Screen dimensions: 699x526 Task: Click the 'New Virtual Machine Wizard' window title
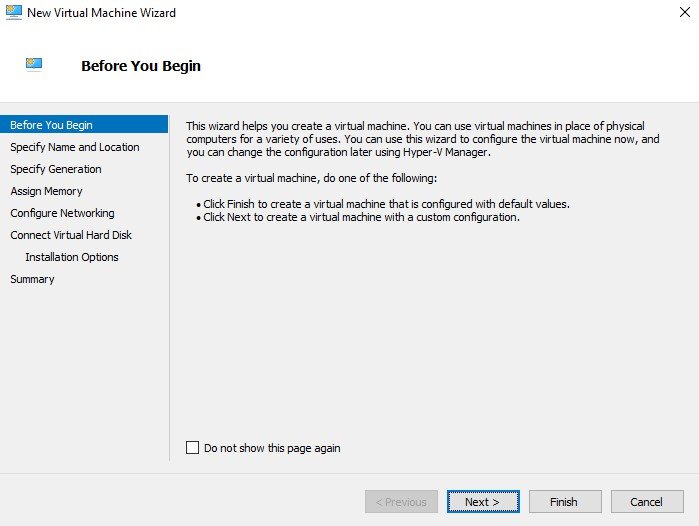(x=101, y=12)
